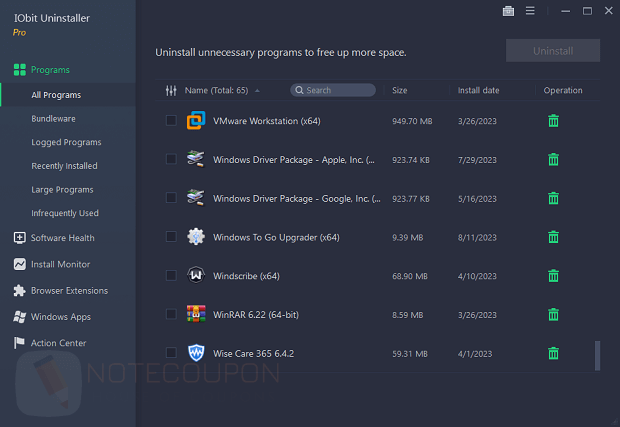Image resolution: width=620 pixels, height=427 pixels.
Task: Select the Wise Care 365 checkbox
Action: tap(171, 353)
